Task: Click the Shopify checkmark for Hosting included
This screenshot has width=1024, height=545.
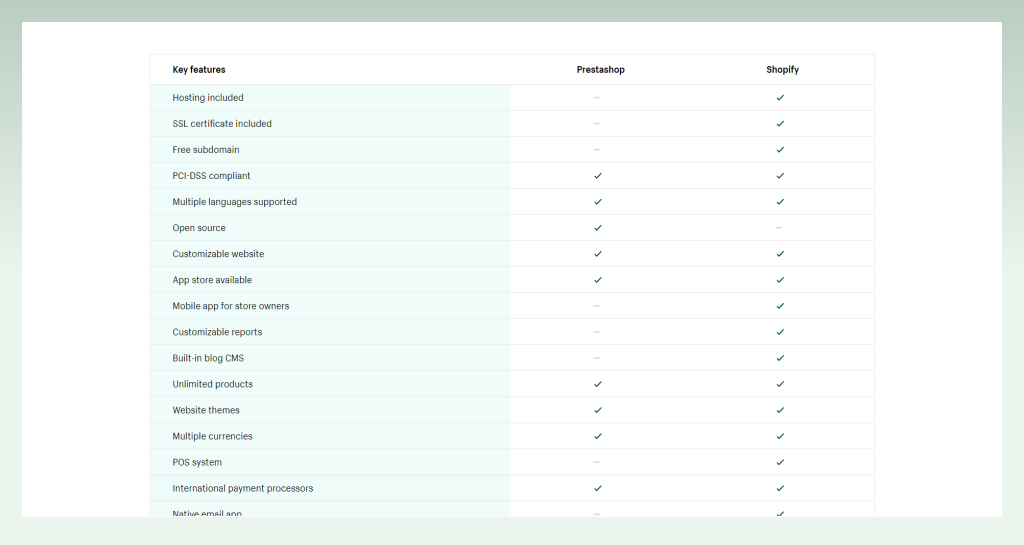Action: (780, 97)
